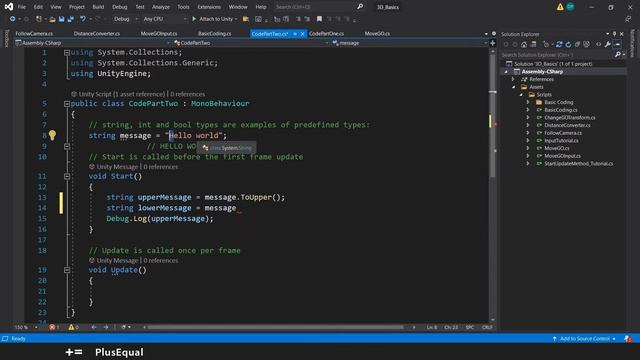Click the Show All Files icon in Solution Explorer
Image resolution: width=640 pixels, height=360 pixels.
click(587, 44)
